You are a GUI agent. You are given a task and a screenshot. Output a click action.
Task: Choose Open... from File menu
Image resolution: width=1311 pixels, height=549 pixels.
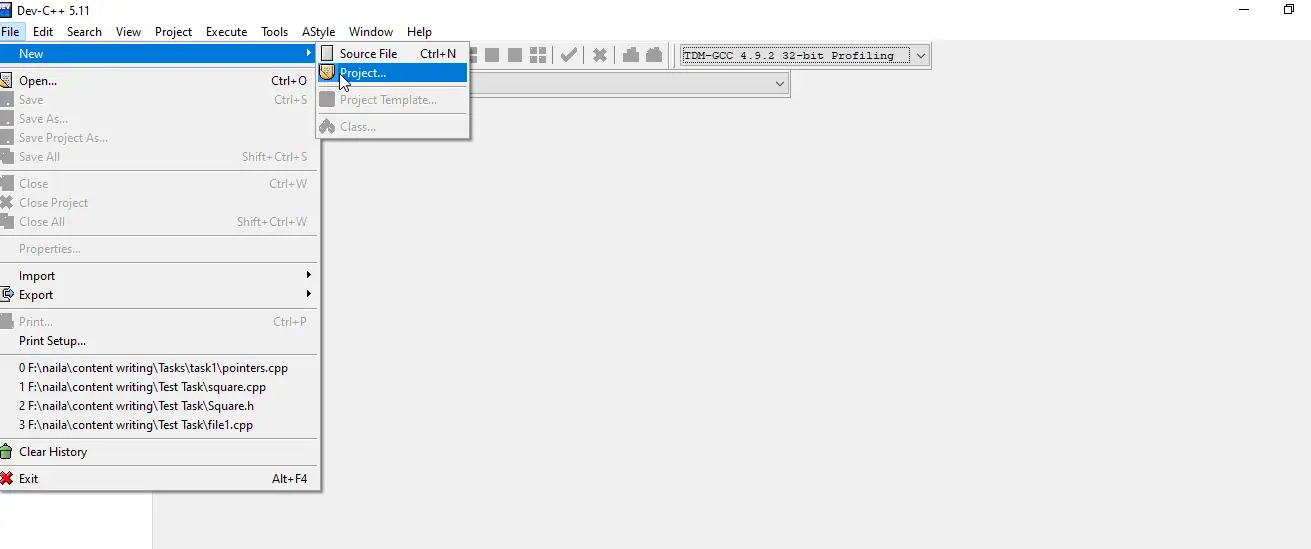pos(159,81)
